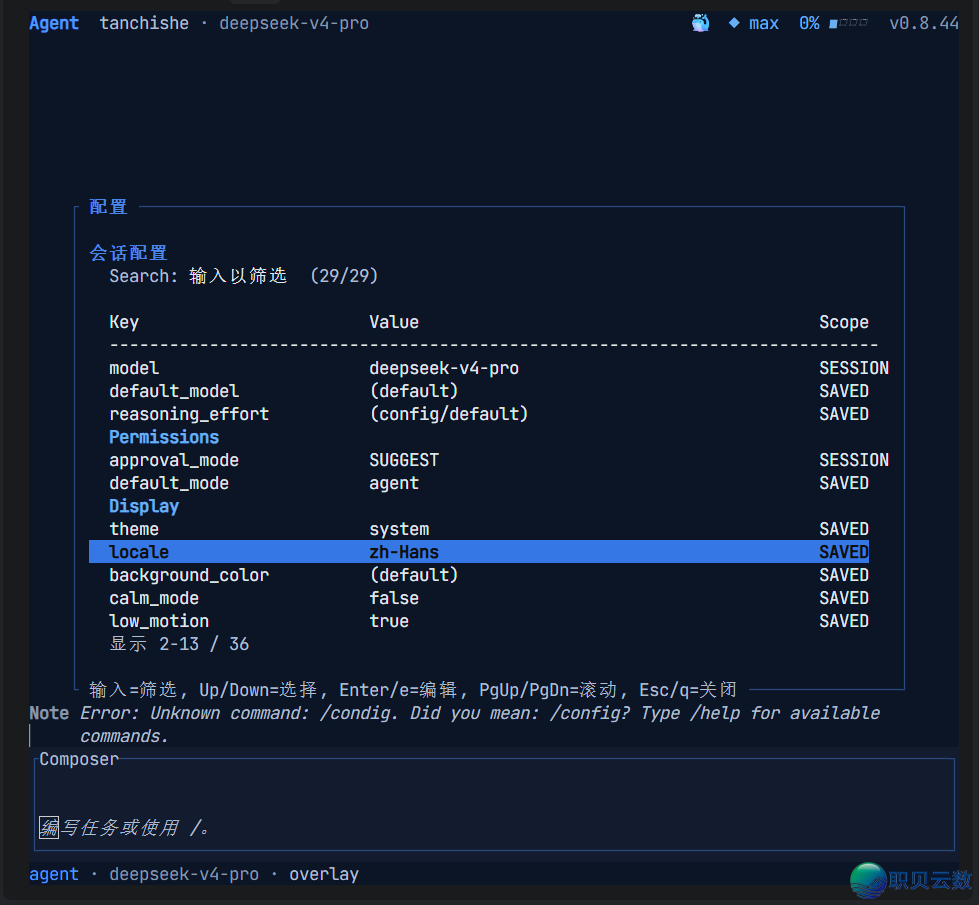Click the Permissions section heading
Viewport: 979px width, 905px height.
point(164,437)
